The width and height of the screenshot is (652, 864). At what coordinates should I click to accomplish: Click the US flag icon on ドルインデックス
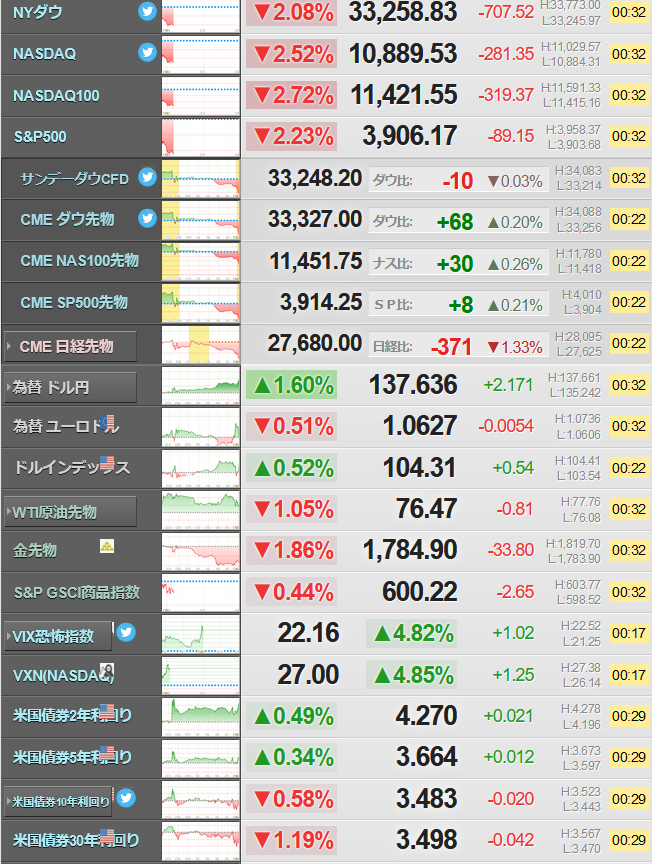(107, 463)
